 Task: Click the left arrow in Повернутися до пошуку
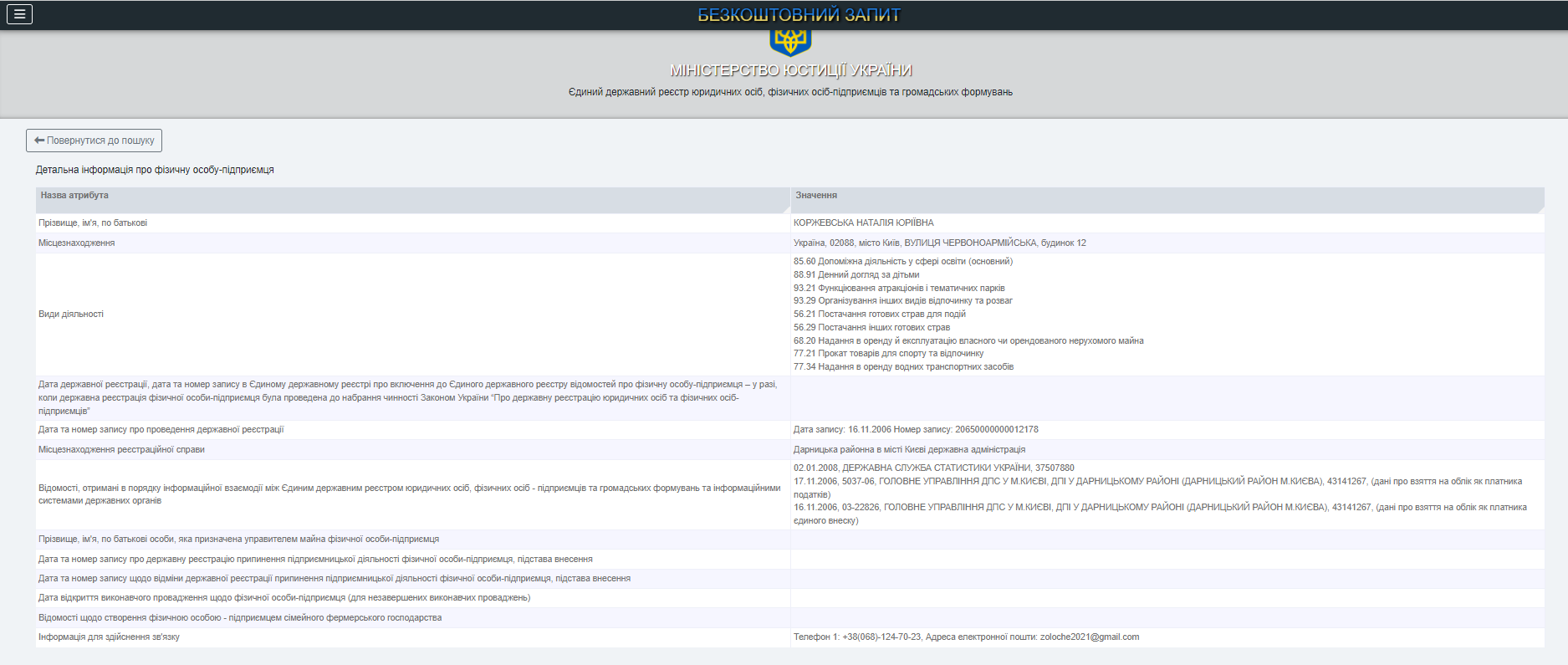click(x=39, y=141)
